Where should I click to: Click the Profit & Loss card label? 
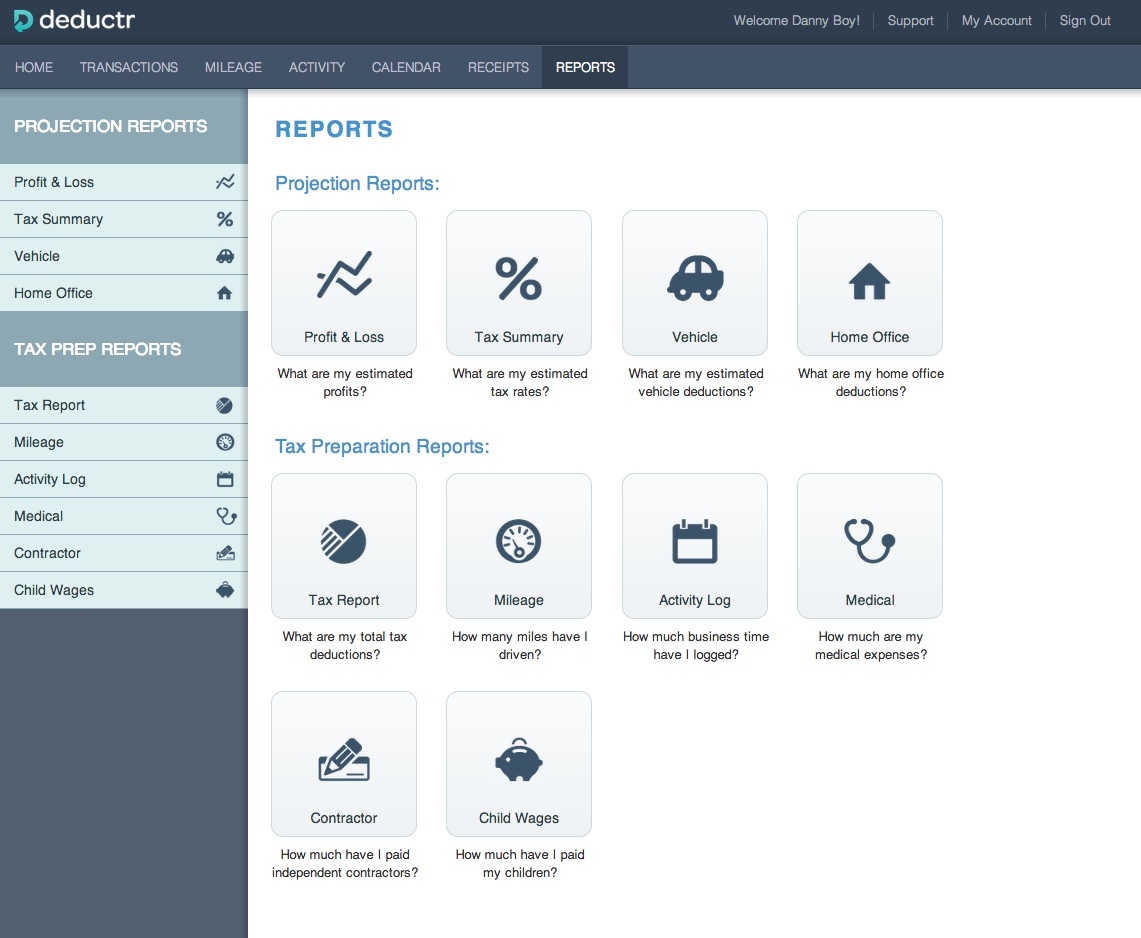point(343,337)
